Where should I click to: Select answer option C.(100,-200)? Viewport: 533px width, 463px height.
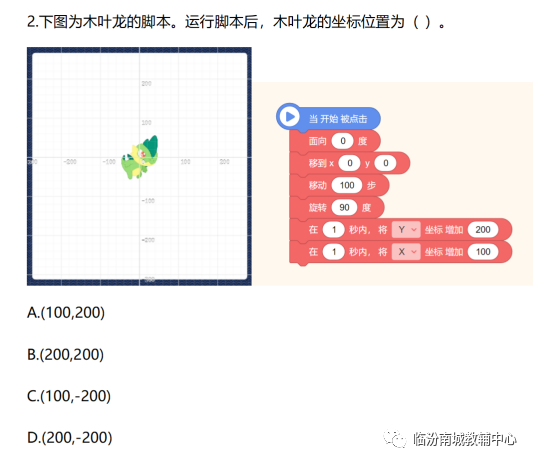pos(69,396)
